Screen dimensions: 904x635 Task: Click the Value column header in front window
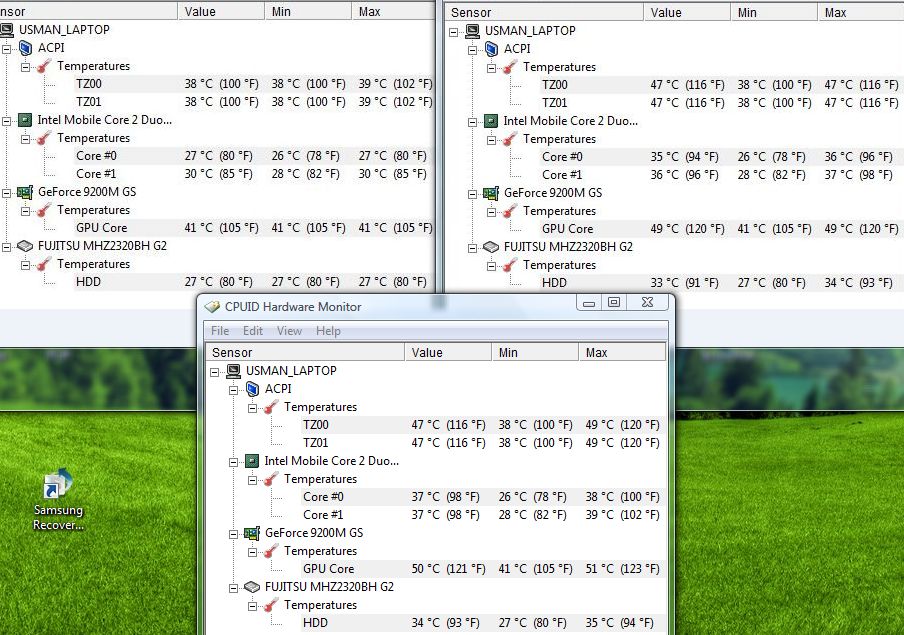pos(449,352)
